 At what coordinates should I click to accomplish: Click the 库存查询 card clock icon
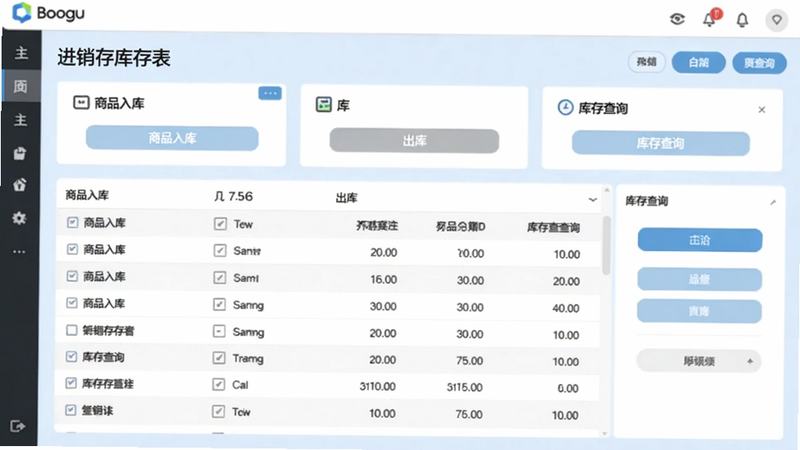coord(565,108)
